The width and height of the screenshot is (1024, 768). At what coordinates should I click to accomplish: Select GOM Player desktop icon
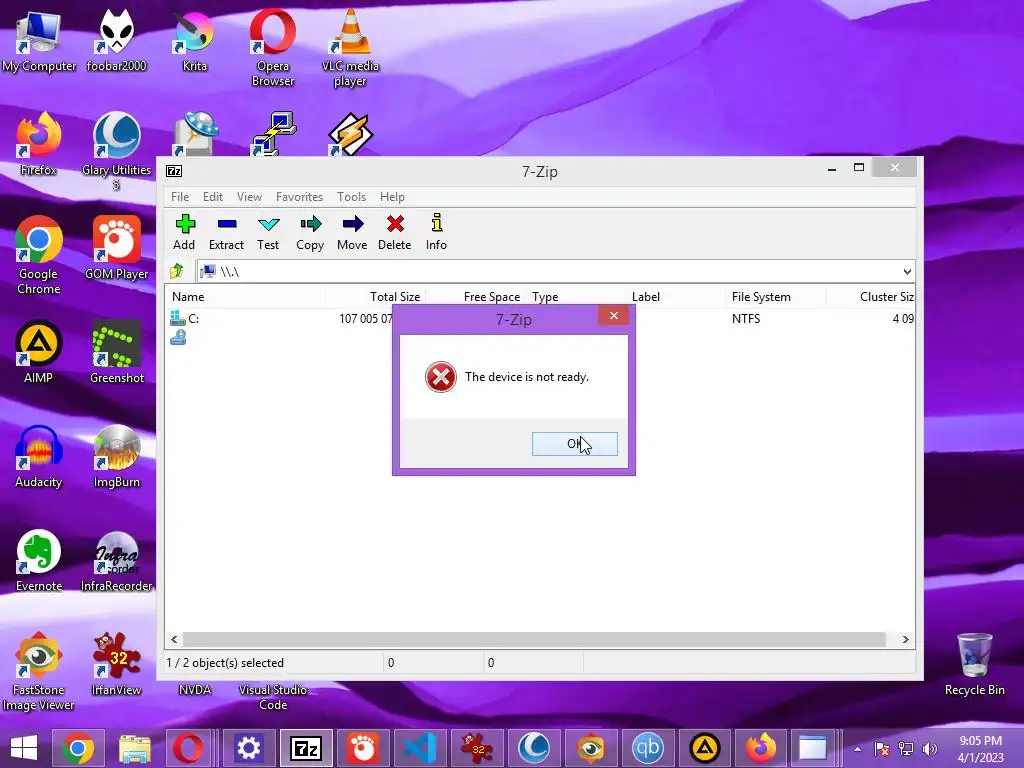click(x=116, y=248)
